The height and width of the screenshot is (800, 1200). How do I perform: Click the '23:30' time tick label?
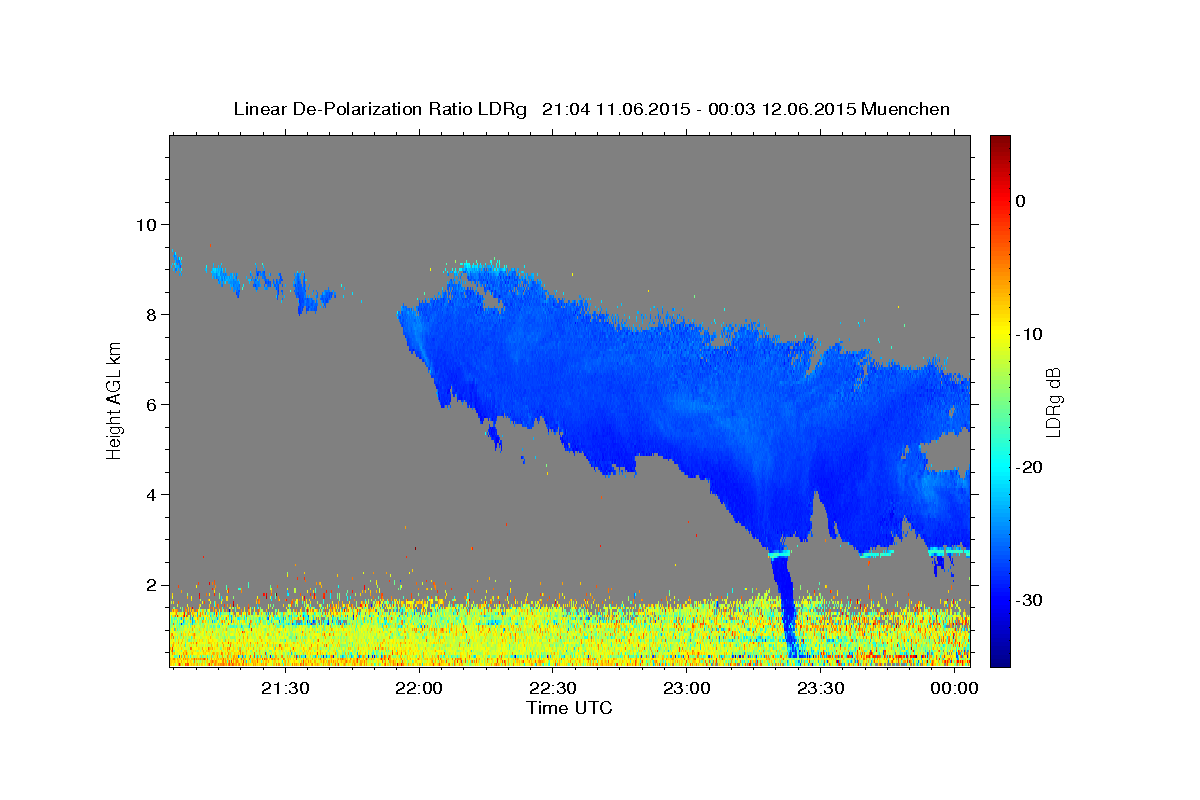(821, 689)
